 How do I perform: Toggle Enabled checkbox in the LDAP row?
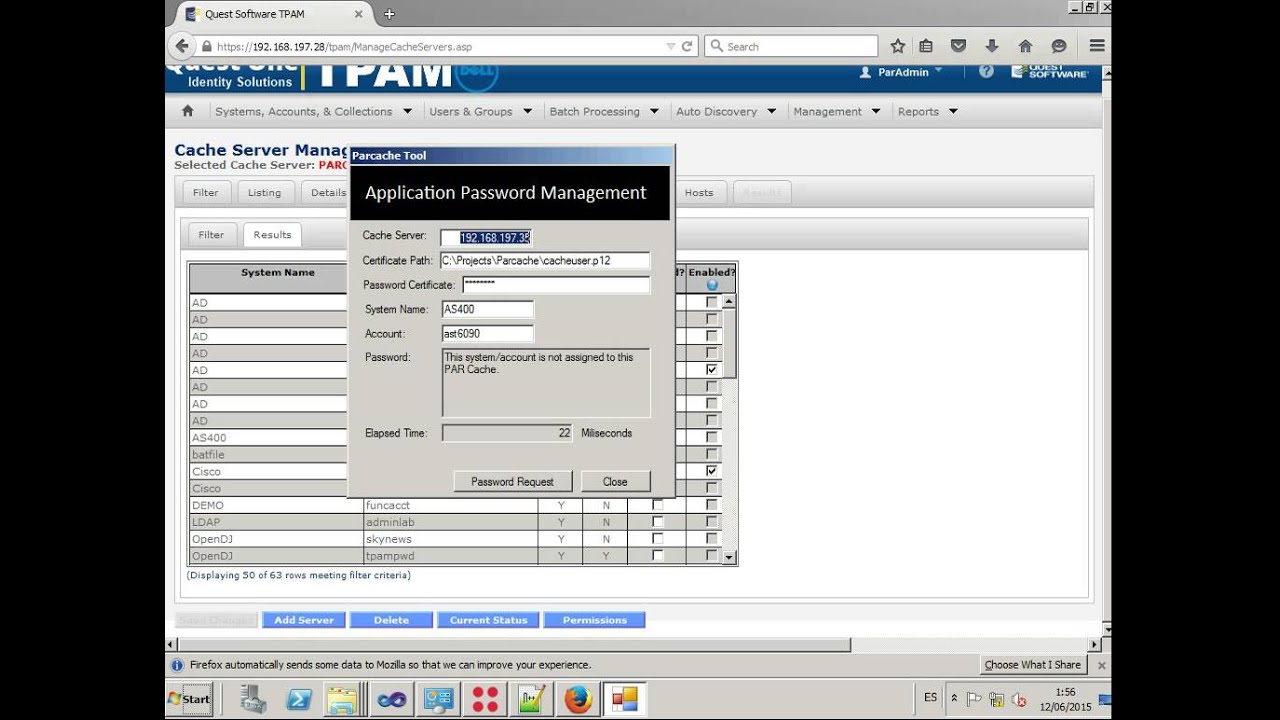[x=712, y=522]
